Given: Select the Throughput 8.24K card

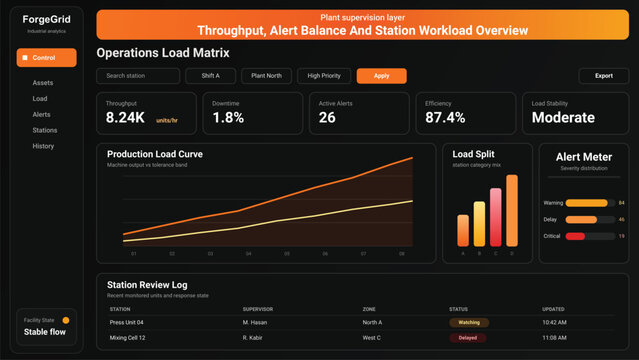Looking at the screenshot, I should 146,113.
